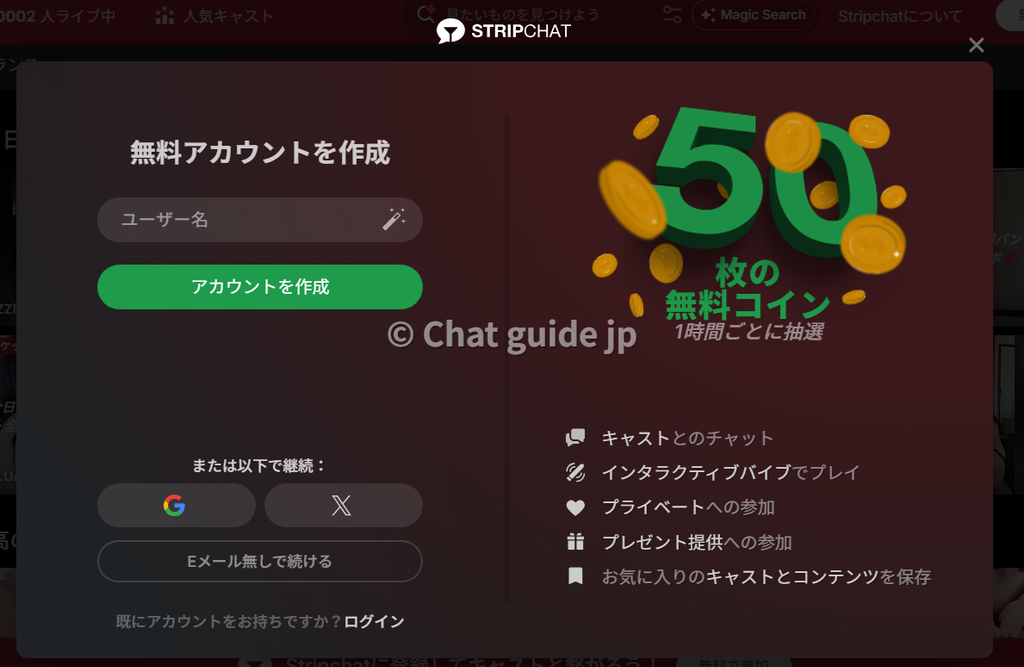Continue with Google sign-in button
Screen dimensions: 1024x667
point(176,505)
